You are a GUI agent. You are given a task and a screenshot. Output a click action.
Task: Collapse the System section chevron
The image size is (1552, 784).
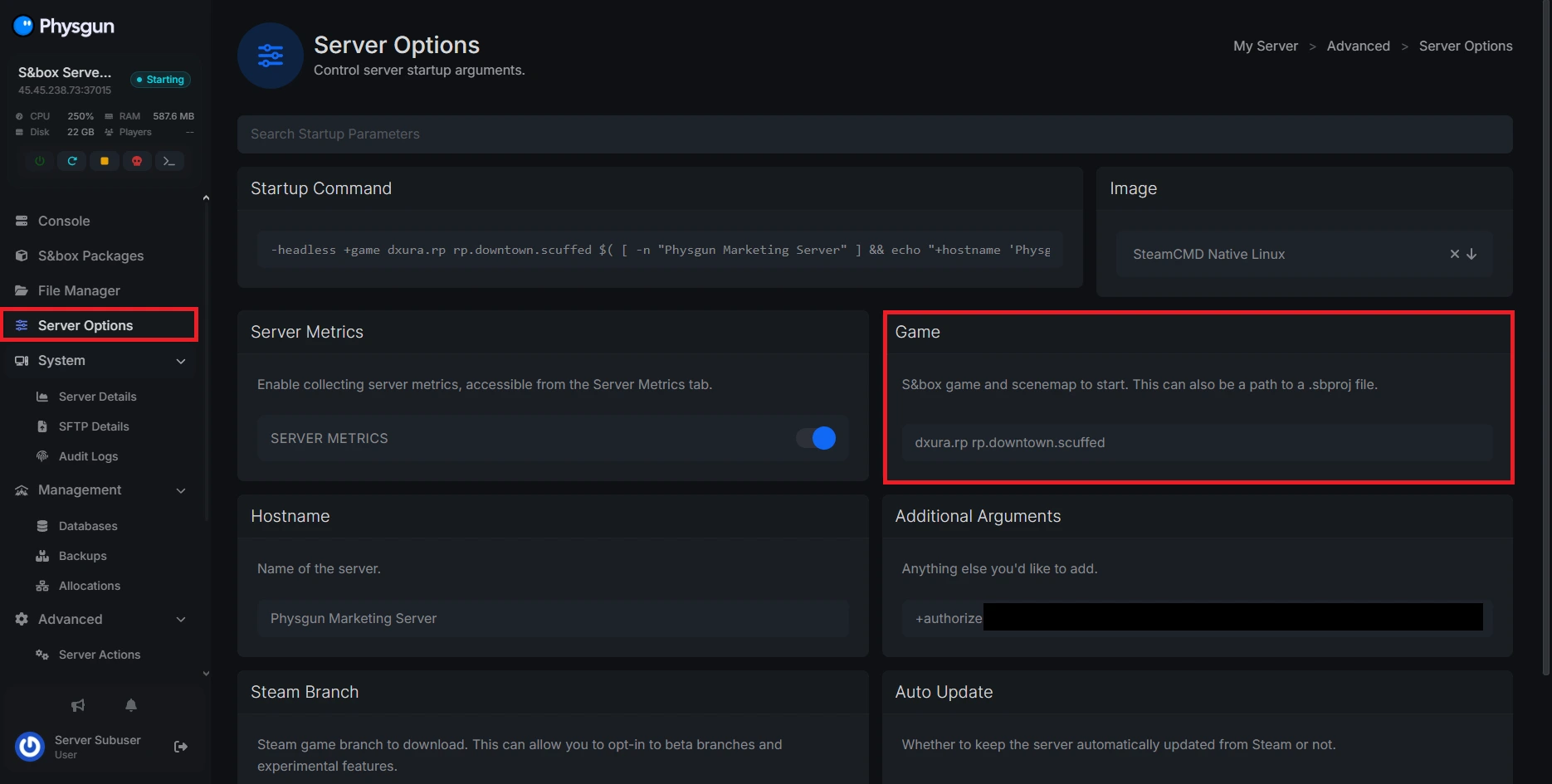pos(181,361)
